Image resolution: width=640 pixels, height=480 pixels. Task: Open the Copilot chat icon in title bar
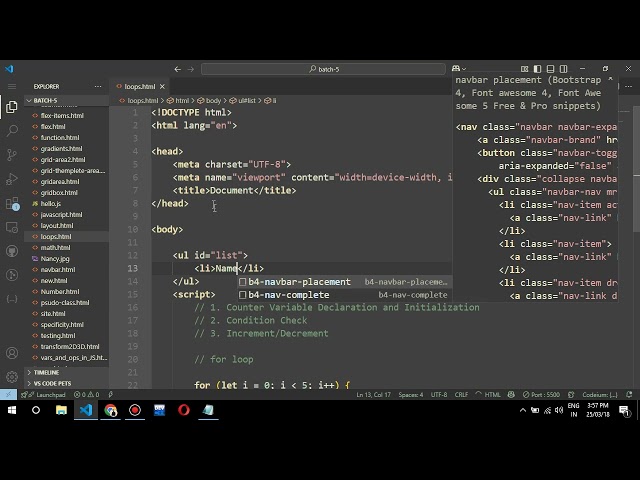(x=456, y=69)
